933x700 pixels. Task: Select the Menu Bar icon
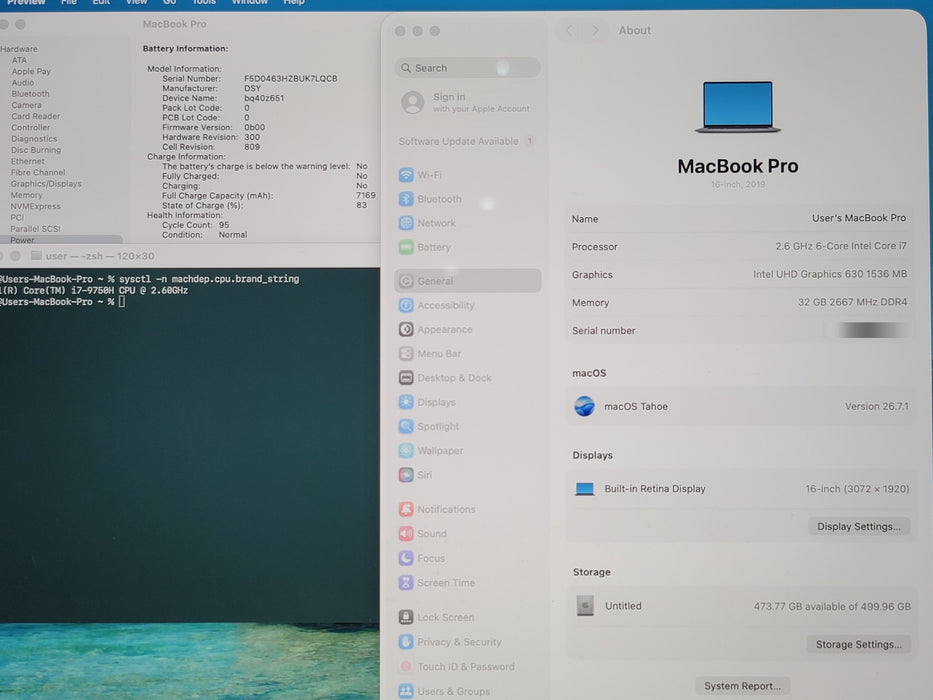(x=406, y=354)
